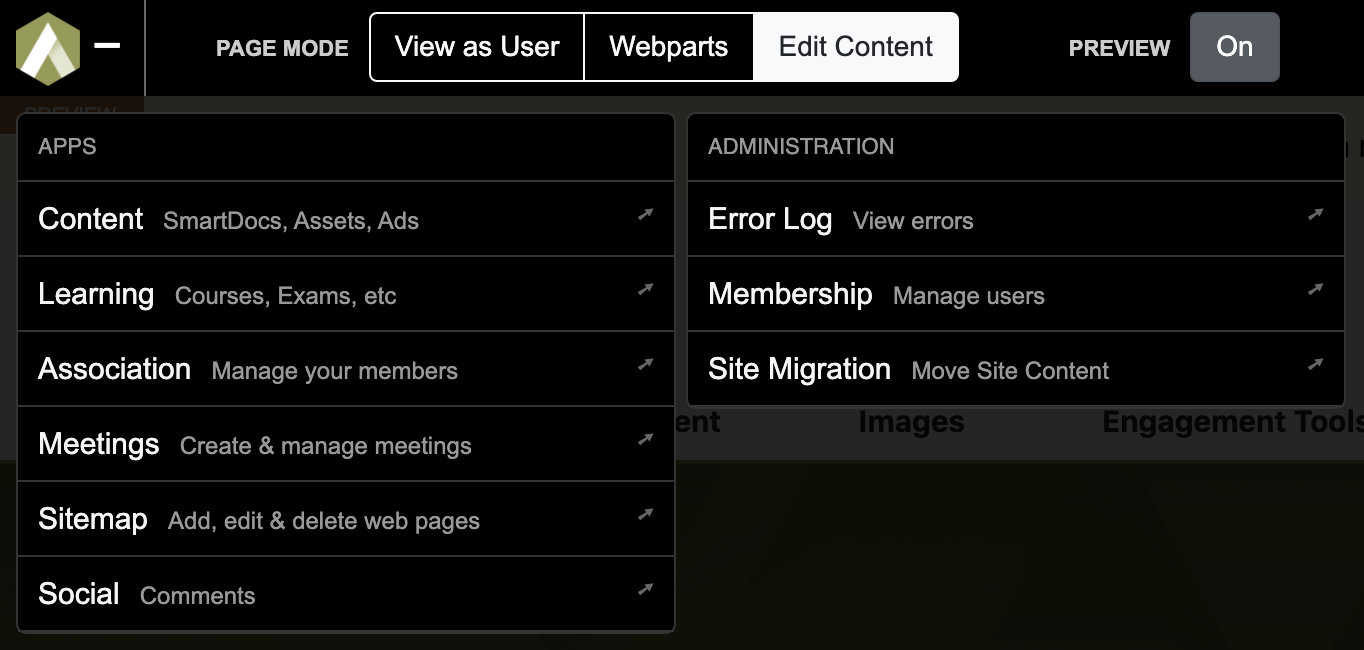The image size is (1364, 650).
Task: Click the Engagement Tools tab behind the menu
Action: click(1232, 422)
